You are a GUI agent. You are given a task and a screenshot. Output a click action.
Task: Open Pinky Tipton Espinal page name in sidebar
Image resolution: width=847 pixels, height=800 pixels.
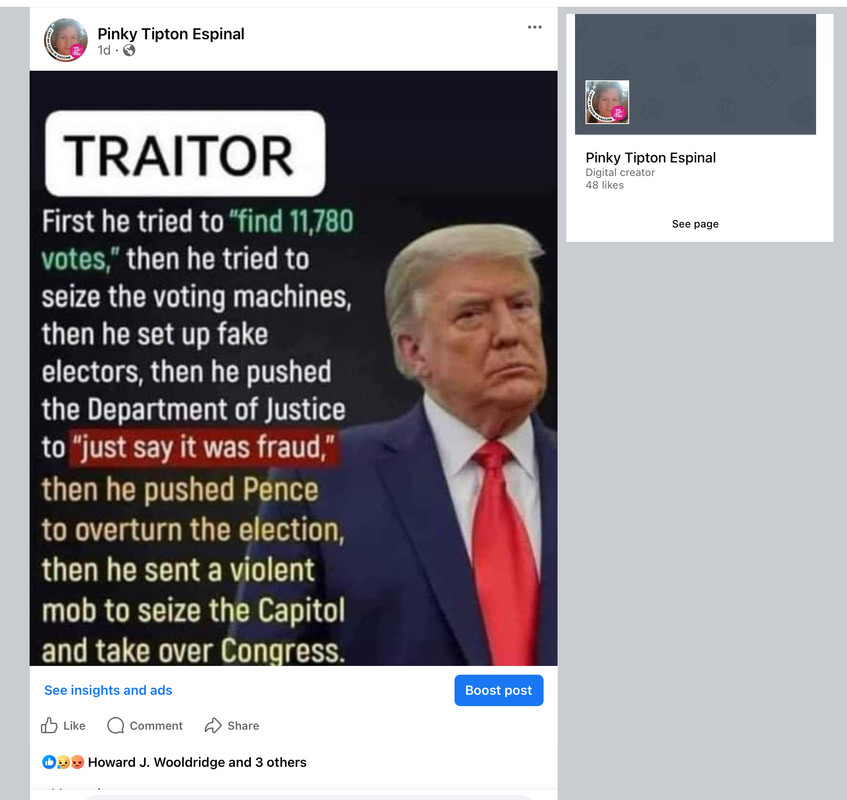pyautogui.click(x=650, y=157)
